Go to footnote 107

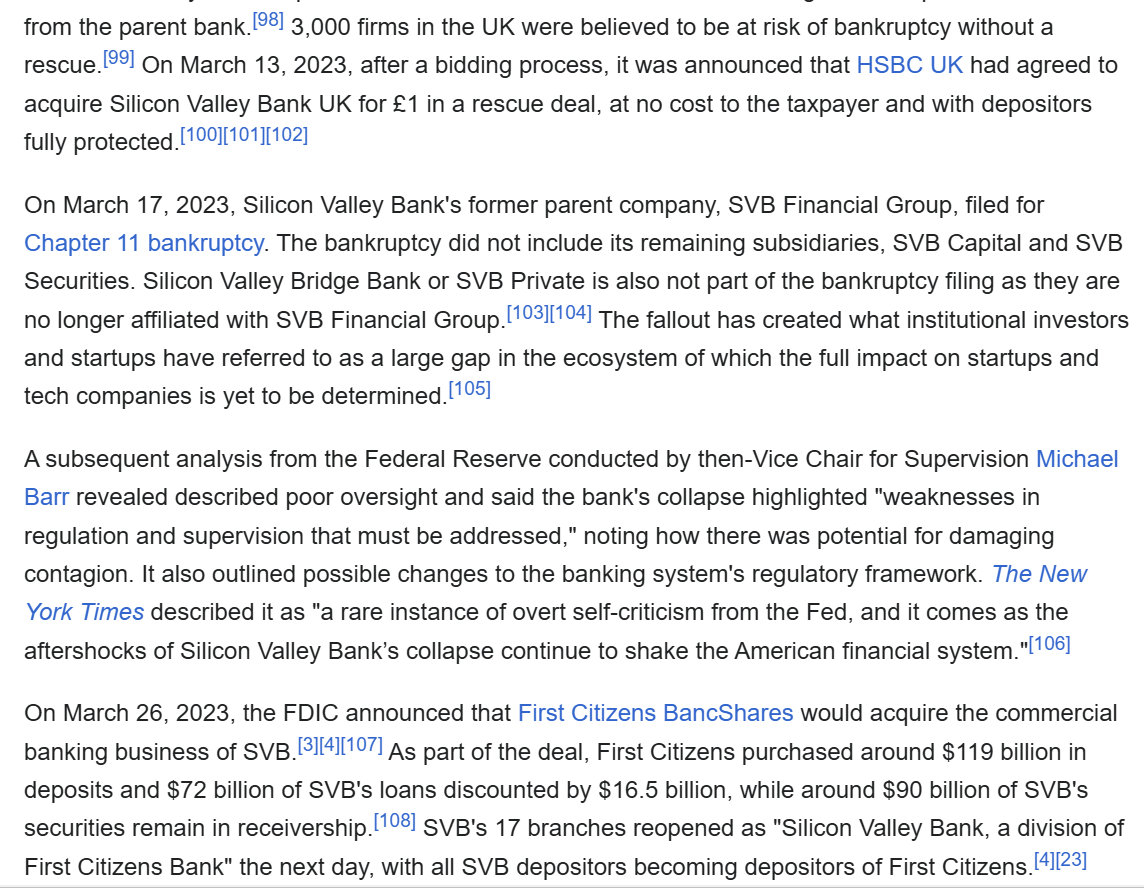pyautogui.click(x=361, y=745)
